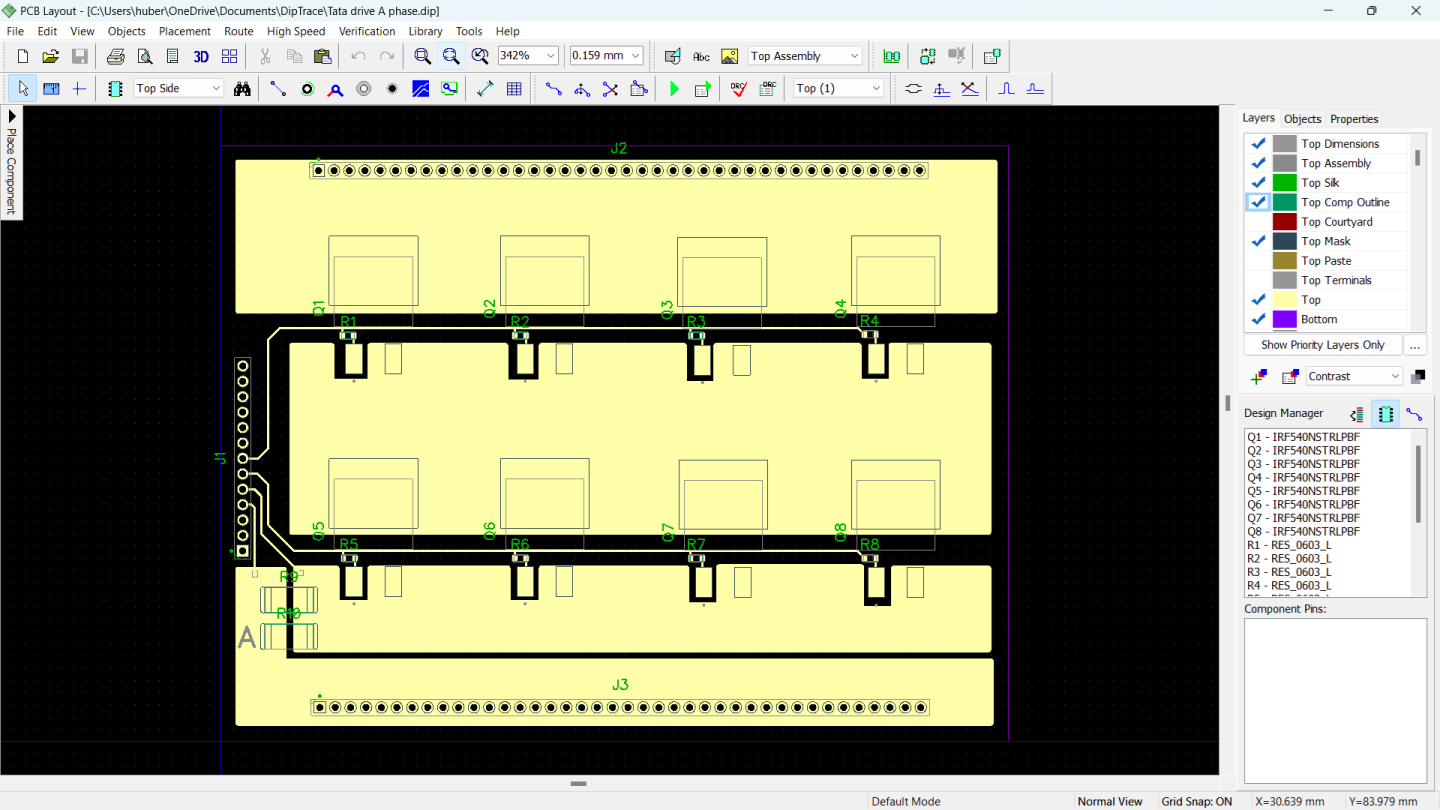Image resolution: width=1440 pixels, height=810 pixels.
Task: Enable the Top Courtyard layer checkbox
Action: point(1258,222)
